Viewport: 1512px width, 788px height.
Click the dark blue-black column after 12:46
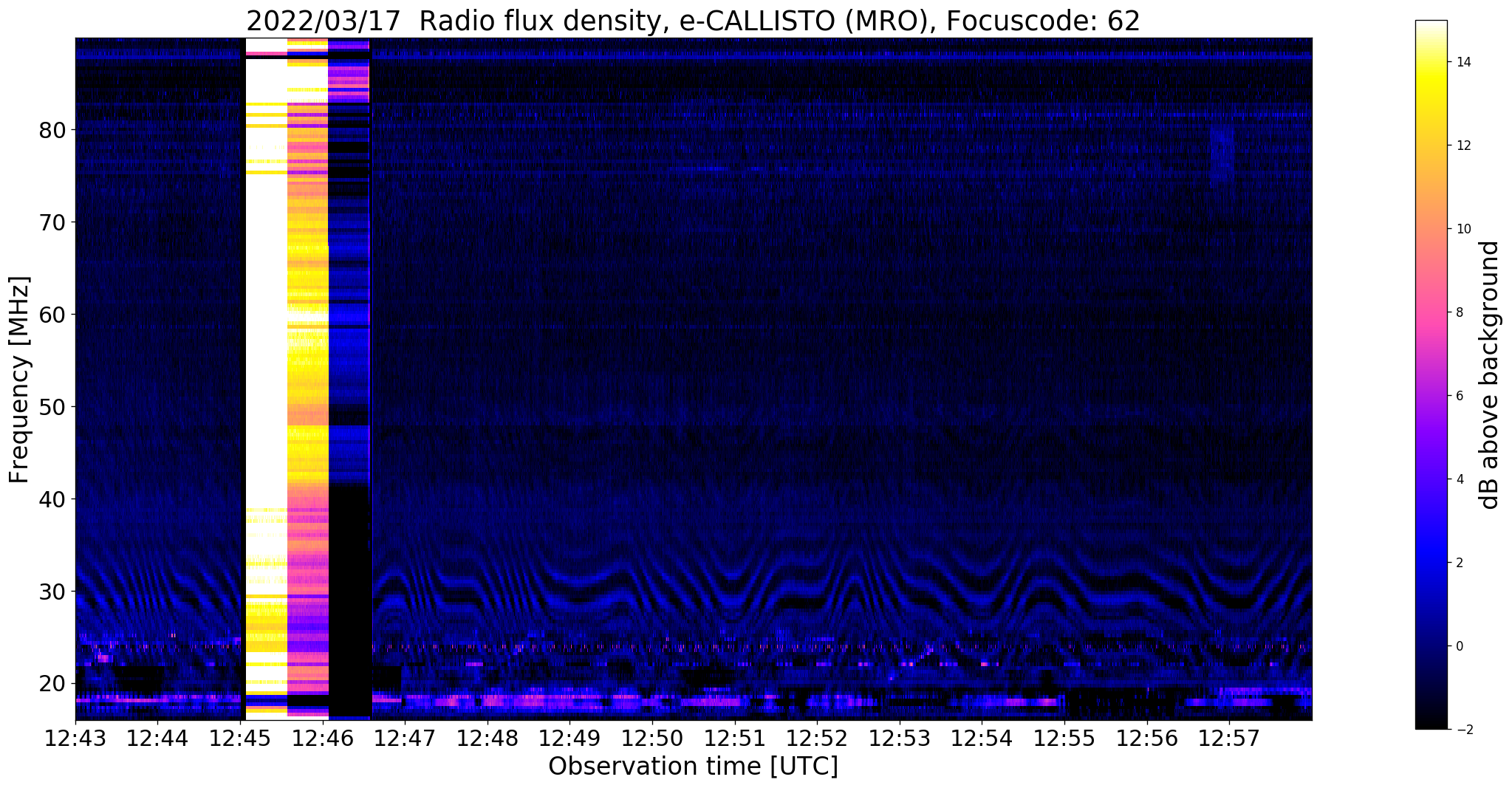tap(349, 379)
